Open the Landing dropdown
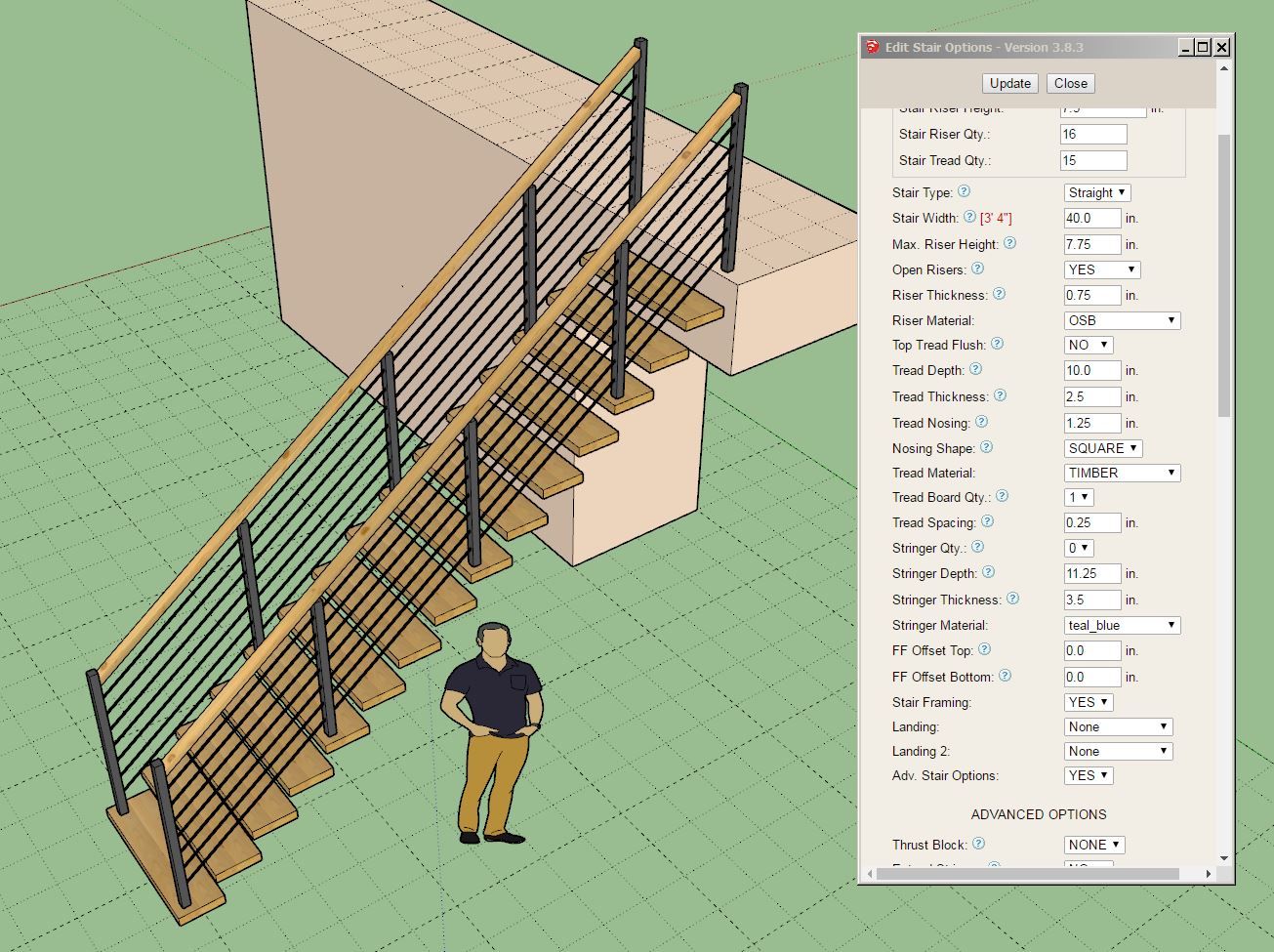1274x952 pixels. click(1118, 726)
